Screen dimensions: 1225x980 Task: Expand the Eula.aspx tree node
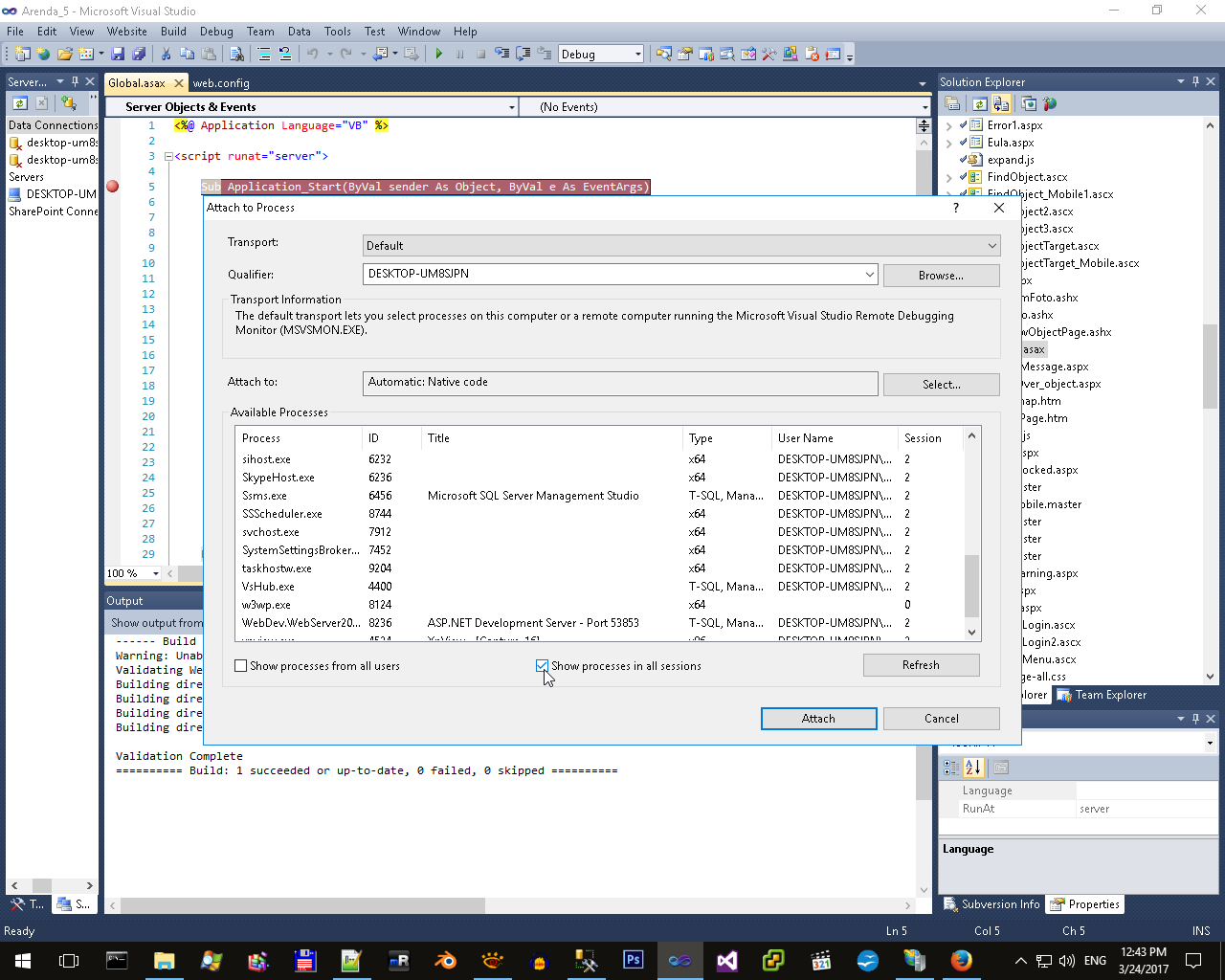949,143
